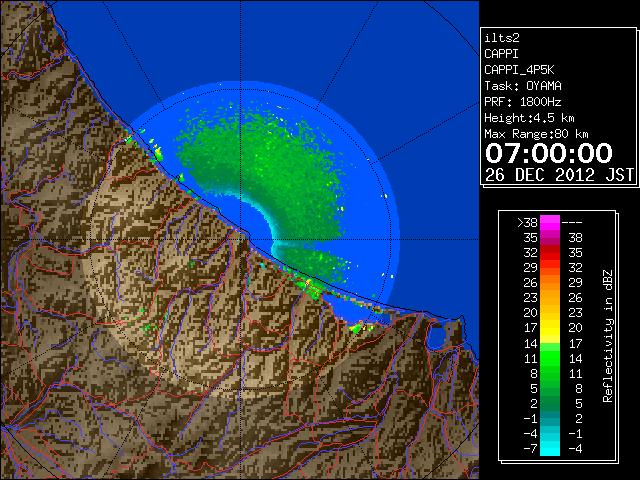The image size is (640, 480).
Task: Pick the red 32–35 dBZ color band
Action: click(x=550, y=253)
